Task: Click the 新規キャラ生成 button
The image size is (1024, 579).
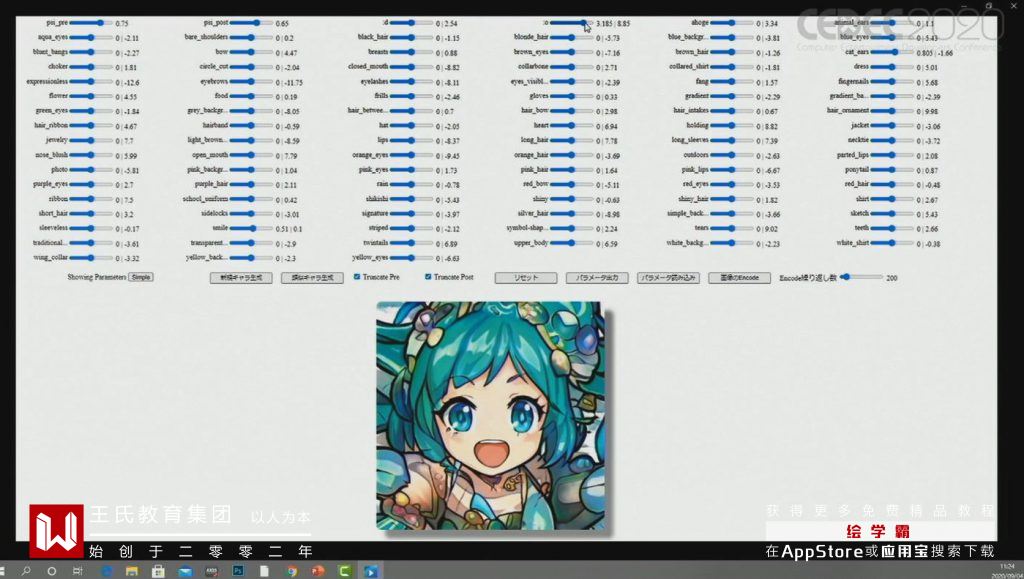Action: pos(241,277)
